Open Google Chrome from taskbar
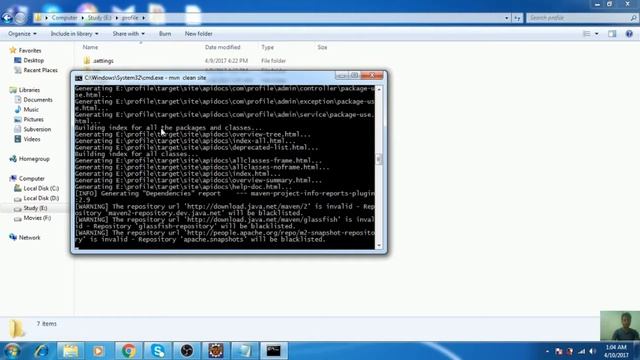Image resolution: width=640 pixels, height=360 pixels. pyautogui.click(x=128, y=351)
